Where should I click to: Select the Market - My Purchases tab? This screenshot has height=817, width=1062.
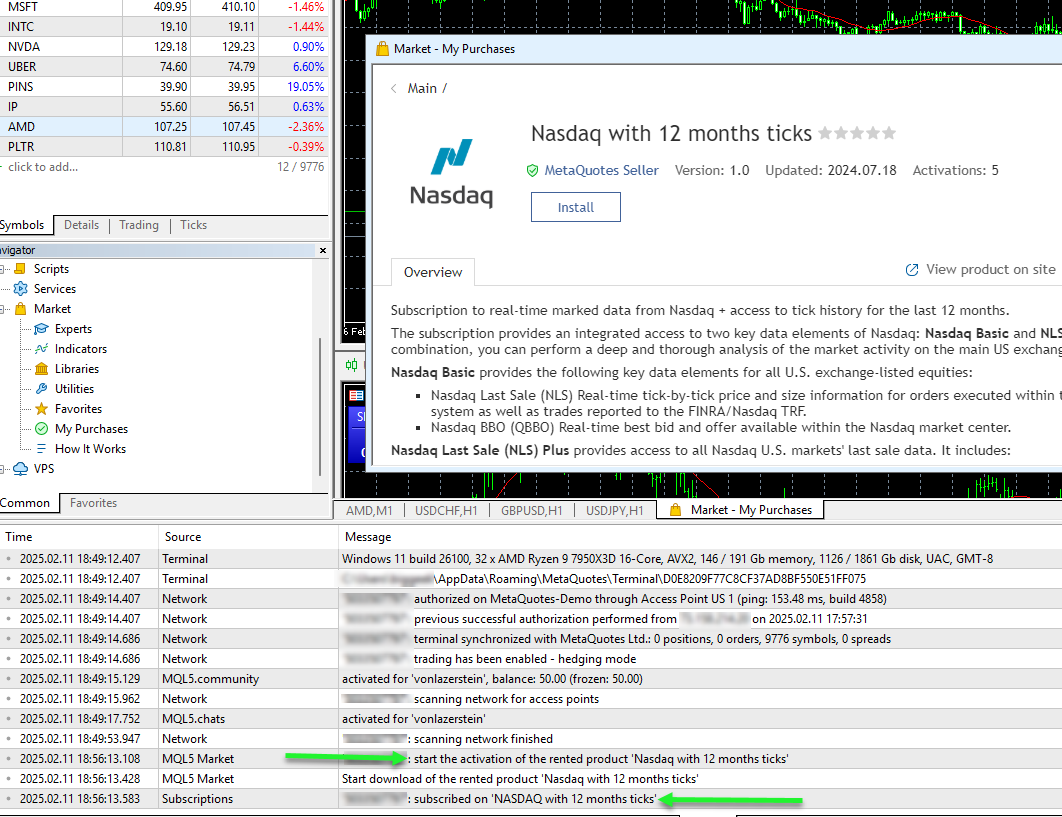coord(740,510)
